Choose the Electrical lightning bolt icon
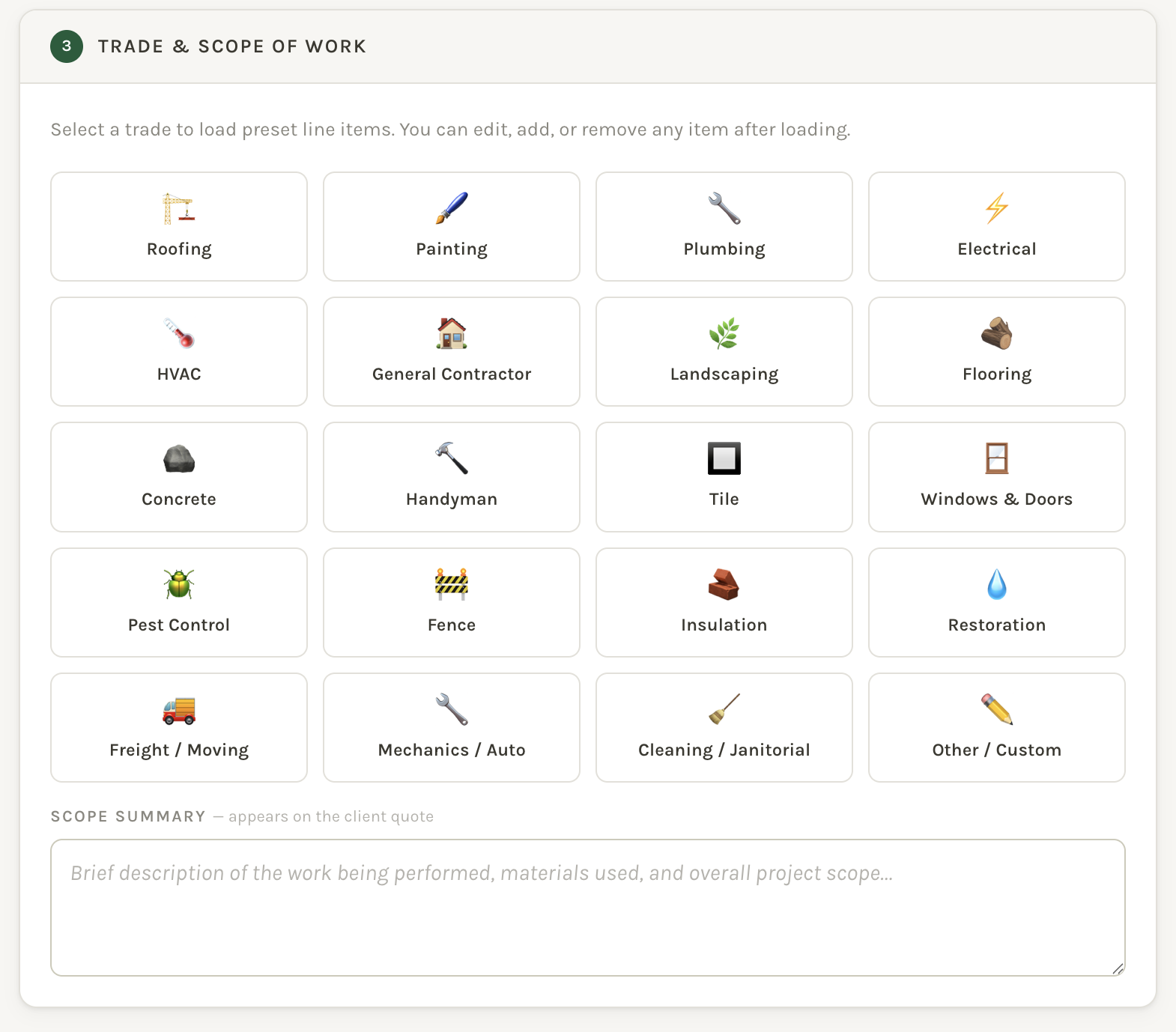The height and width of the screenshot is (1032, 1176). point(997,209)
